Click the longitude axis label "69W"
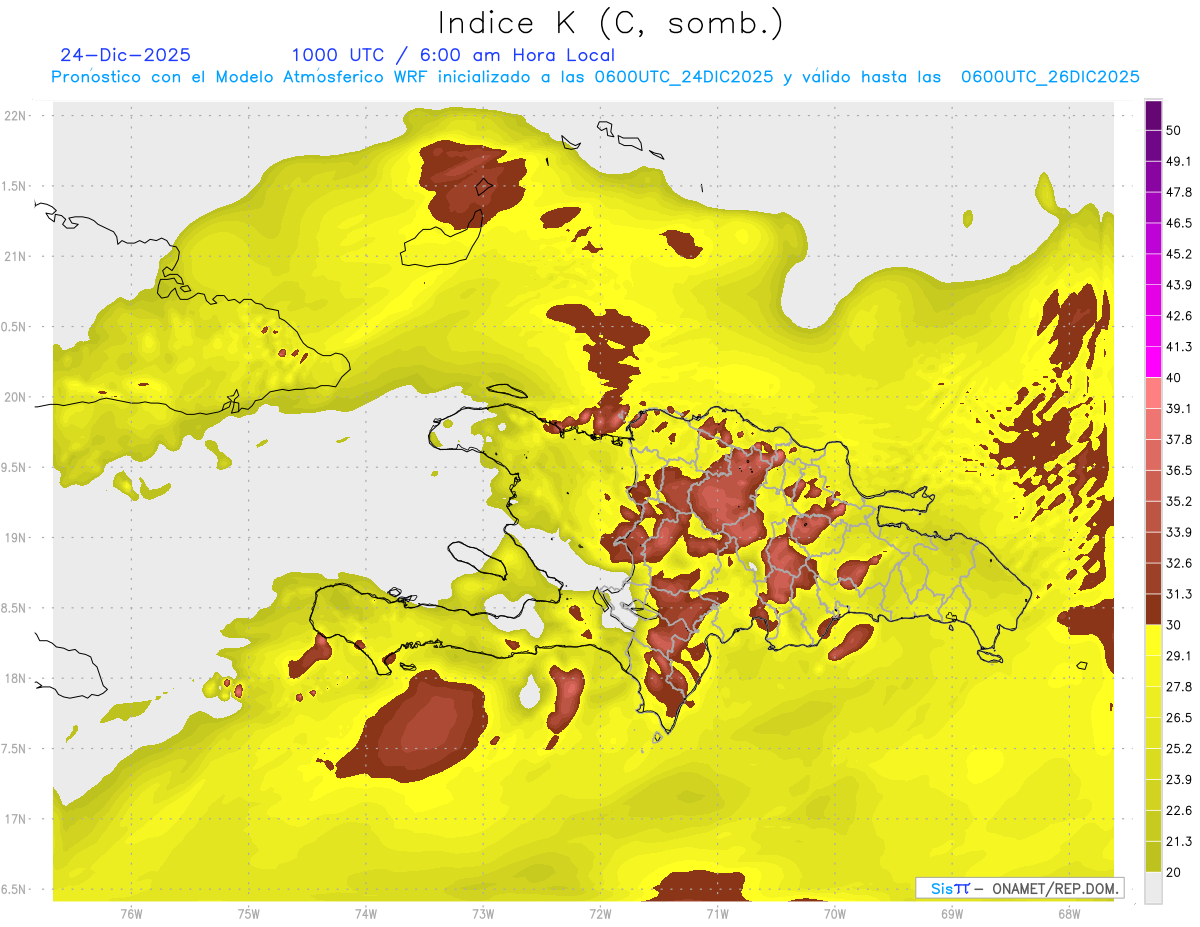Viewport: 1200px width, 927px height. click(952, 914)
